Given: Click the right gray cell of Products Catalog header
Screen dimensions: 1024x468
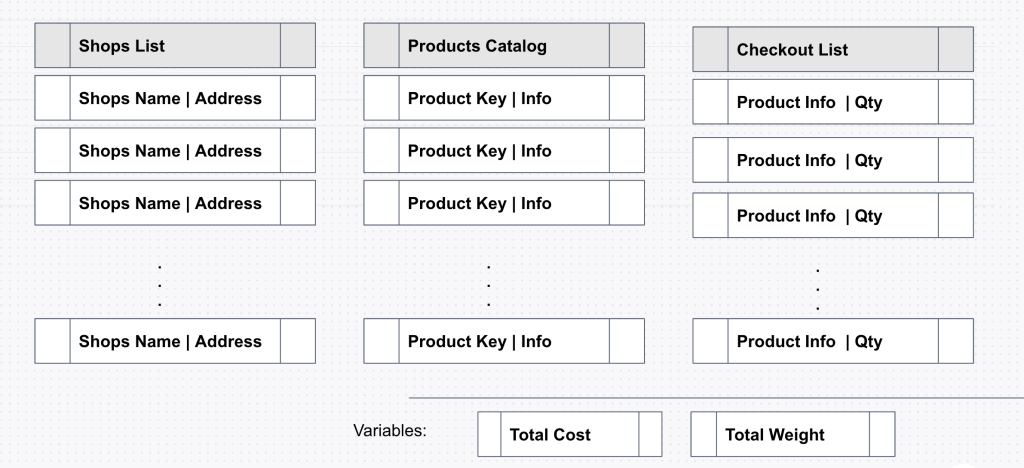Looking at the screenshot, I should (627, 46).
